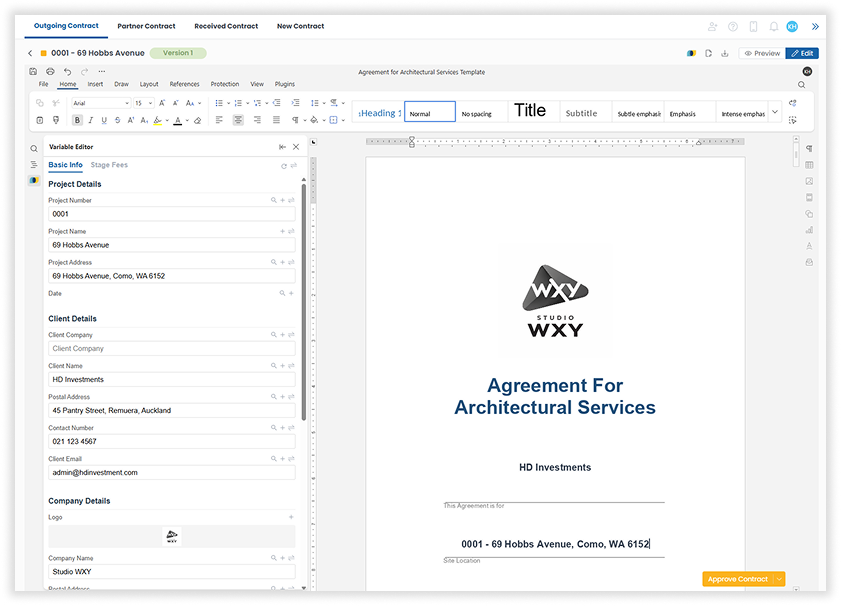Search the document with editor magnifier icon
This screenshot has width=841, height=606.
801,85
